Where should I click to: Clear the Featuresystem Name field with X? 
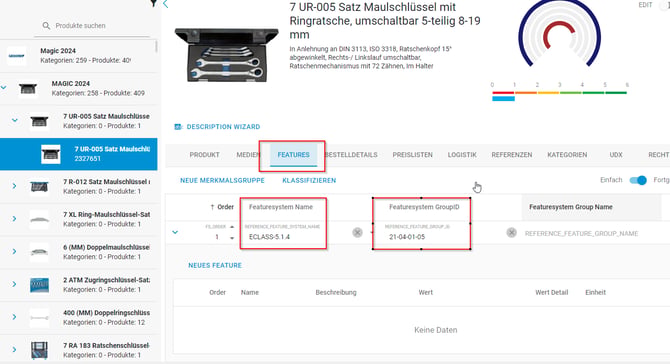(x=357, y=232)
